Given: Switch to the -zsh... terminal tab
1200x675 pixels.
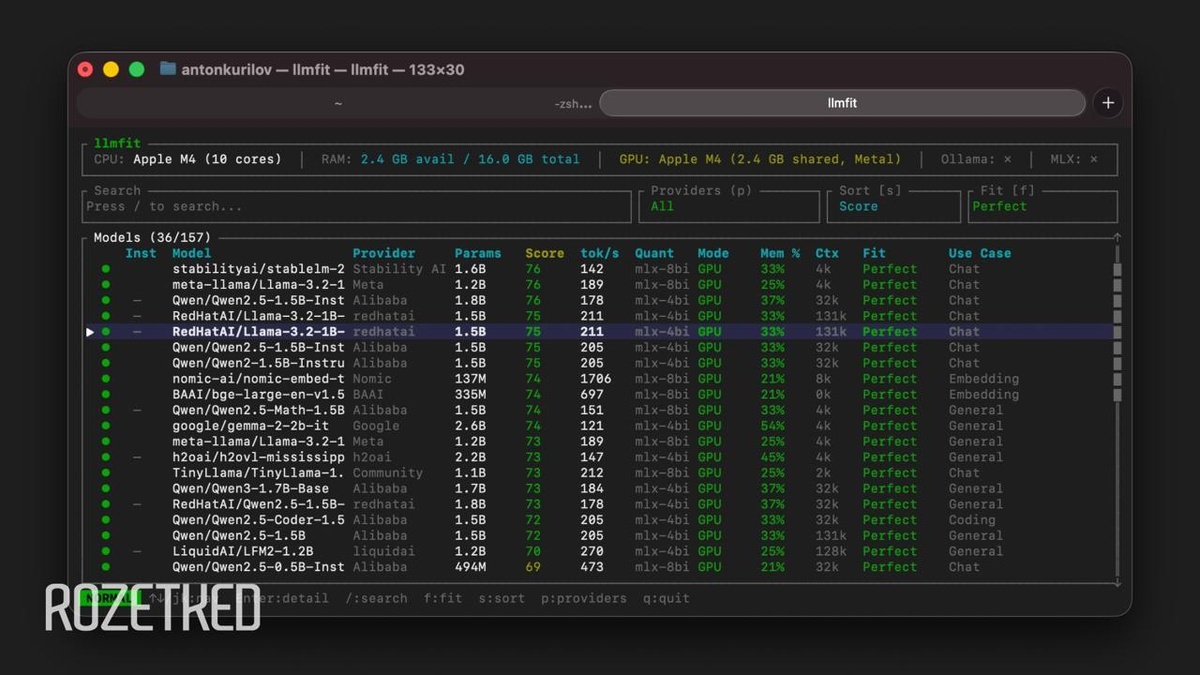Looking at the screenshot, I should pos(572,103).
